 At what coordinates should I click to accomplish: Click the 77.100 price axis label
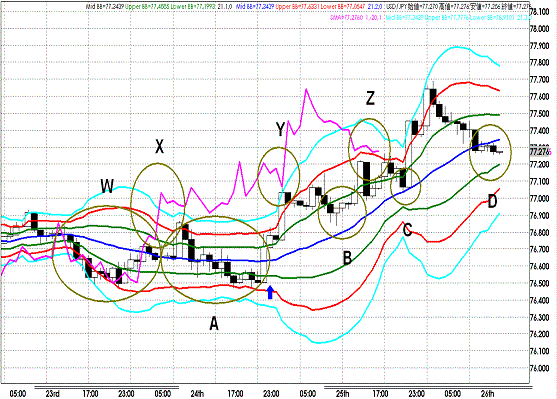tap(540, 182)
